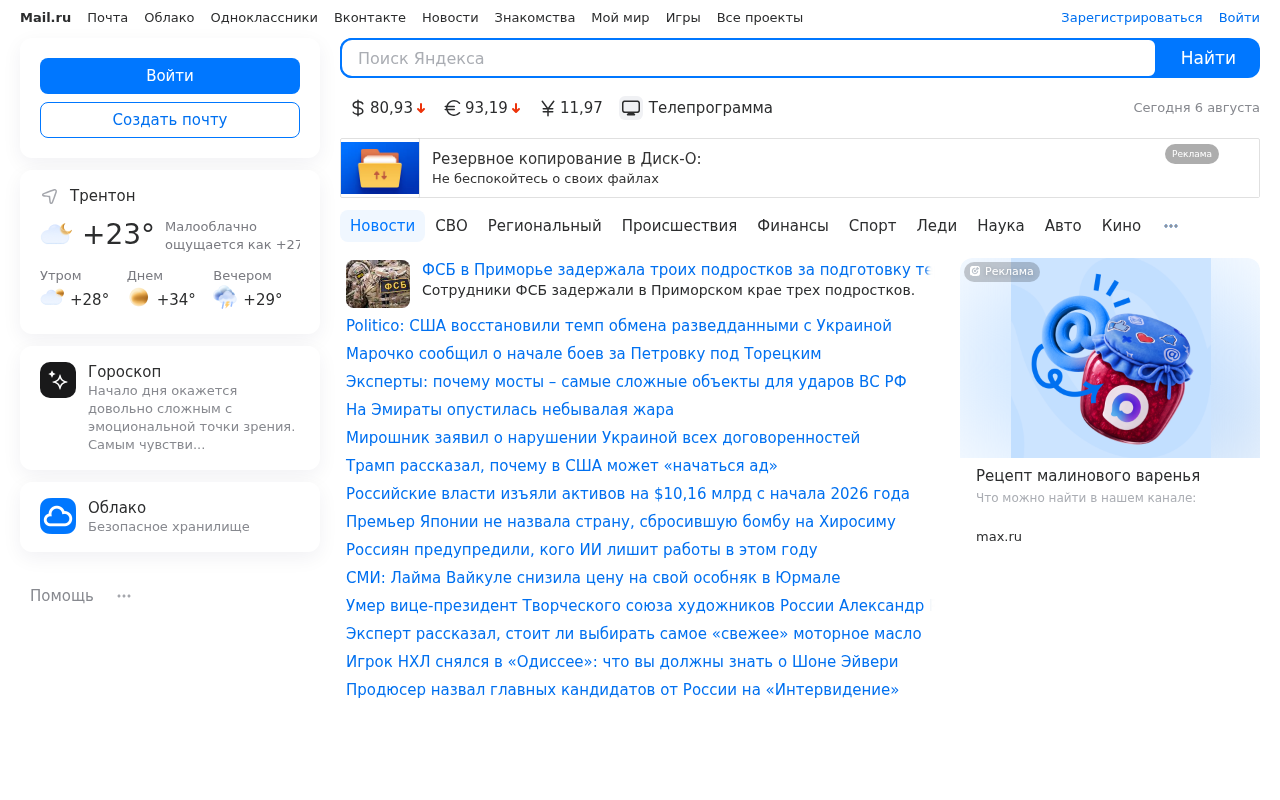The image size is (1280, 800).
Task: Click the current weather cloud-moon icon
Action: coord(56,234)
